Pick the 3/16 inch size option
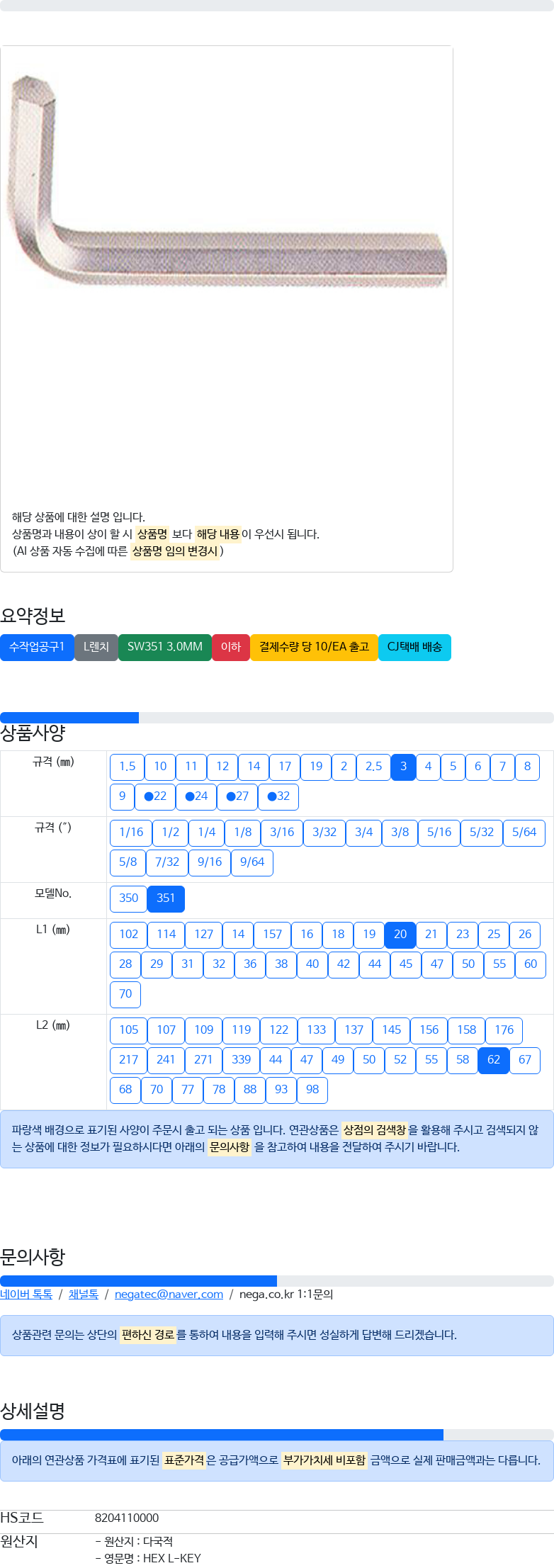The width and height of the screenshot is (554, 1568). tap(282, 833)
